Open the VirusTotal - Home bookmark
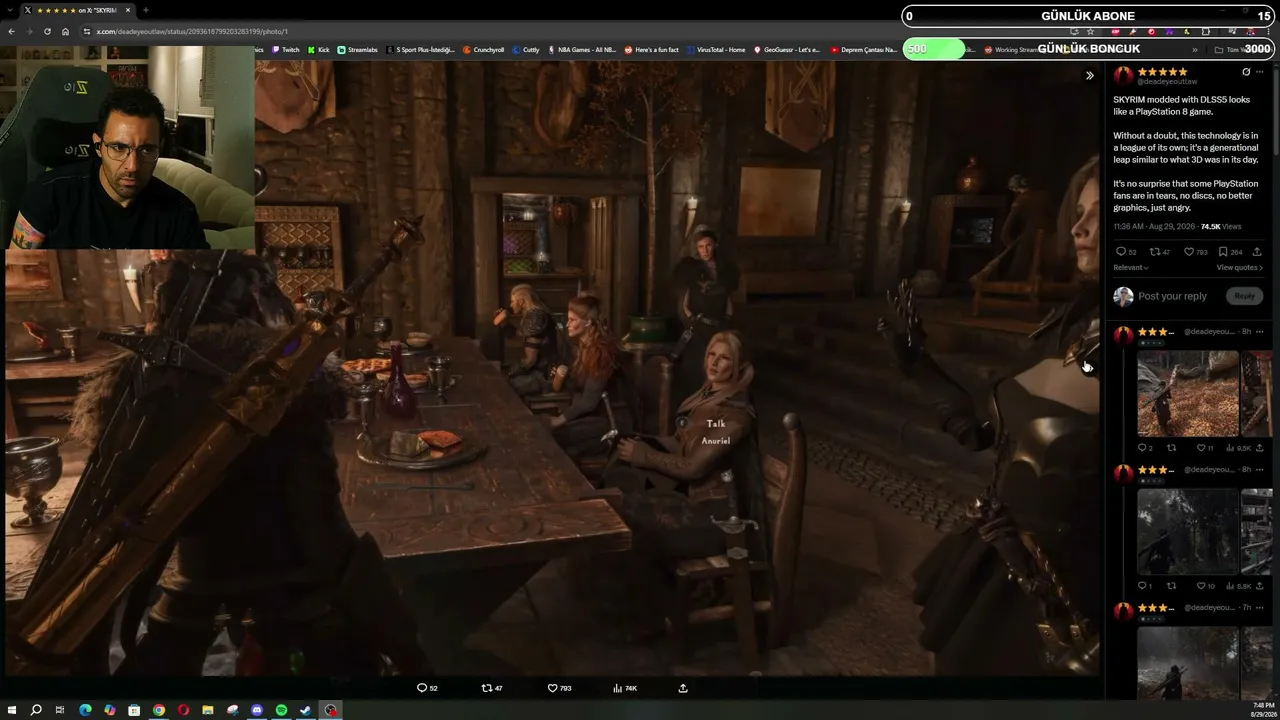The width and height of the screenshot is (1280, 720). [x=716, y=49]
